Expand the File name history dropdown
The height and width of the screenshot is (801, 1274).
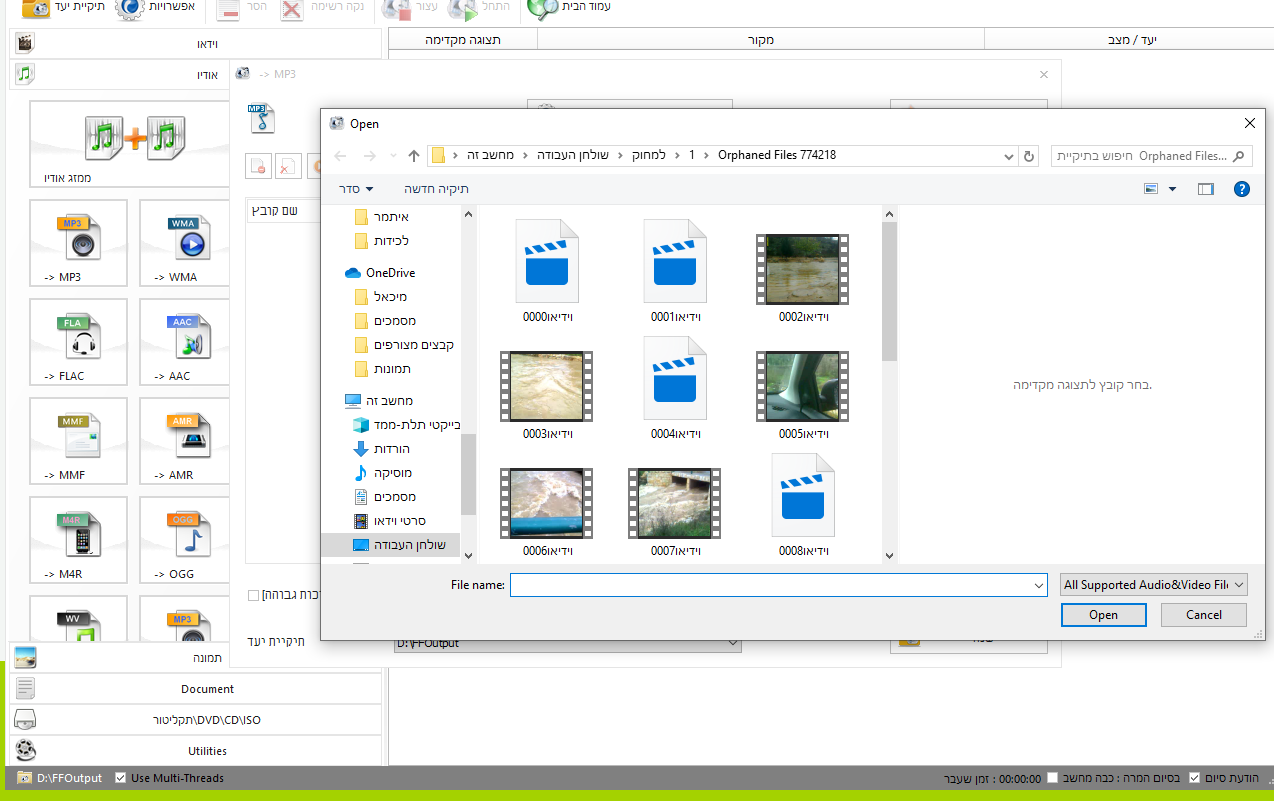coord(1039,585)
